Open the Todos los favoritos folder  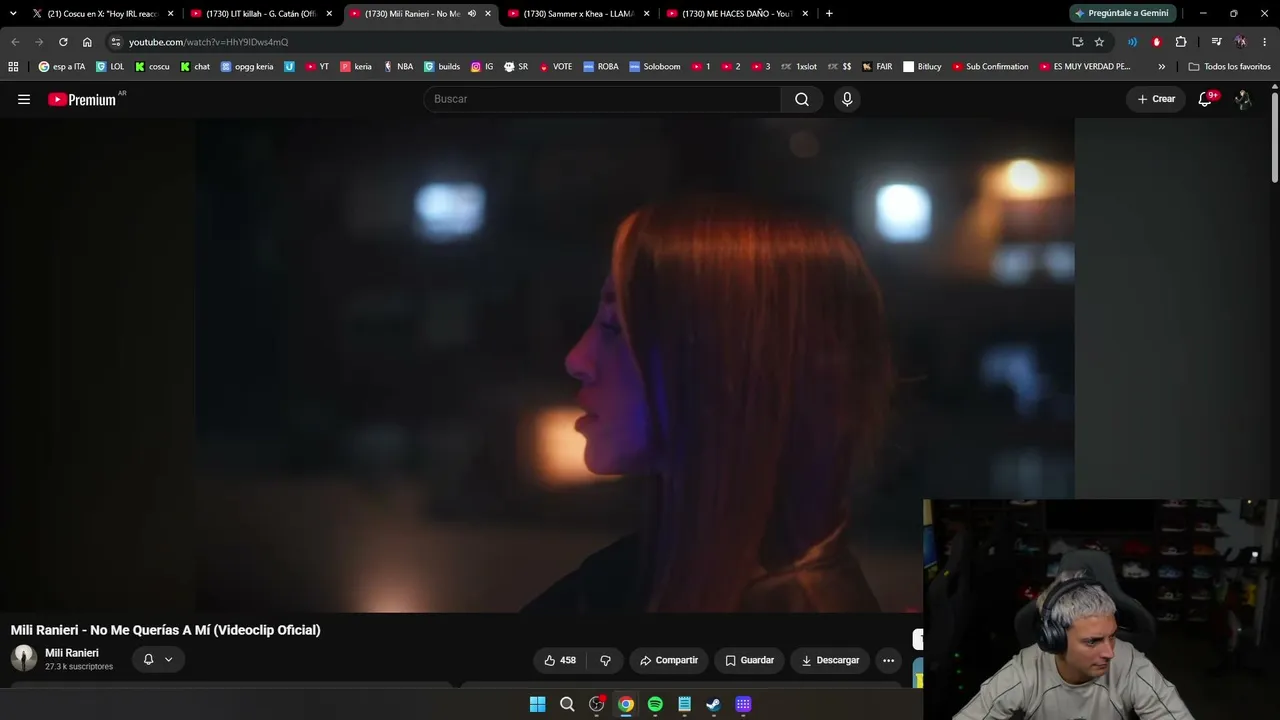click(x=1229, y=67)
